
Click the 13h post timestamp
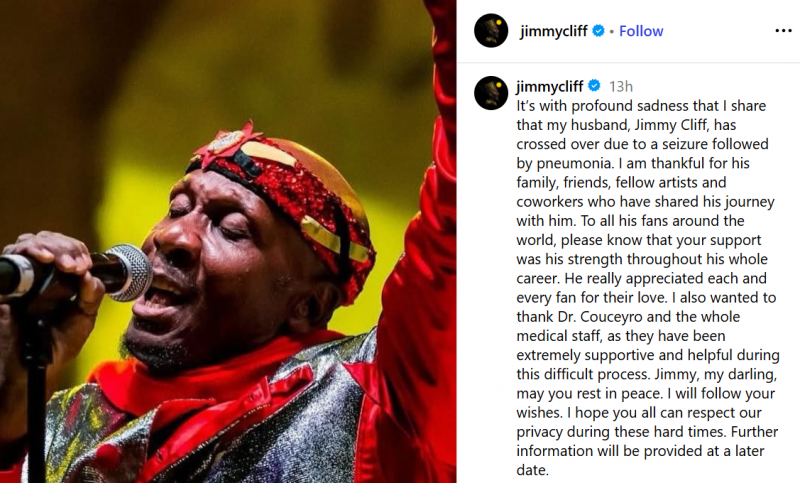pos(620,87)
